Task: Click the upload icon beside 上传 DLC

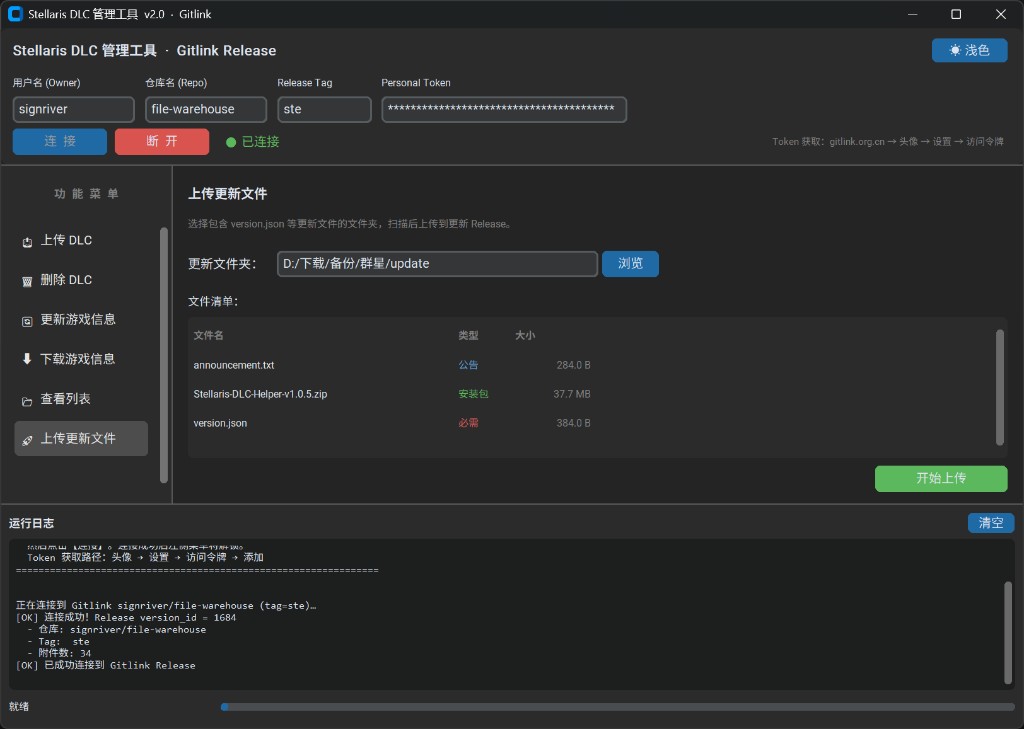Action: click(27, 242)
